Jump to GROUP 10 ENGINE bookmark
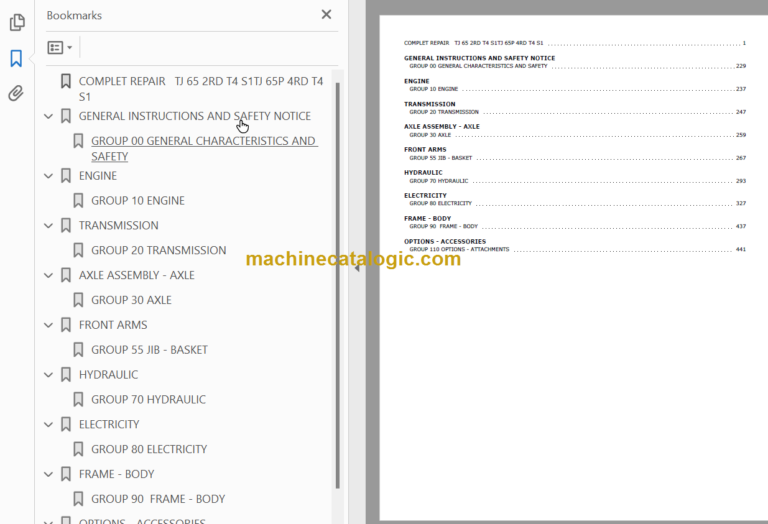Screen dimensions: 768x524 pos(138,201)
